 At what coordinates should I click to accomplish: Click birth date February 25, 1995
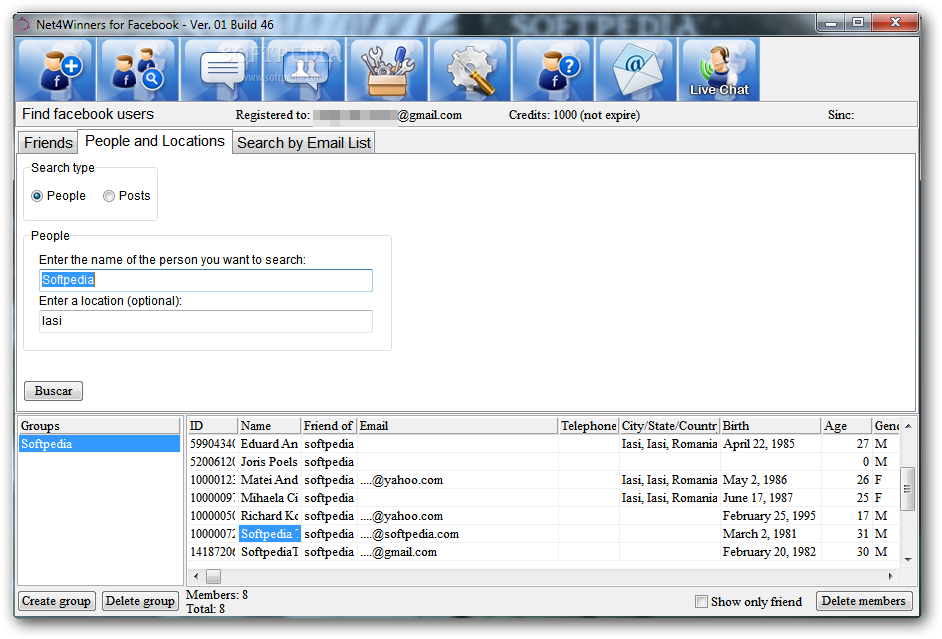click(x=769, y=516)
